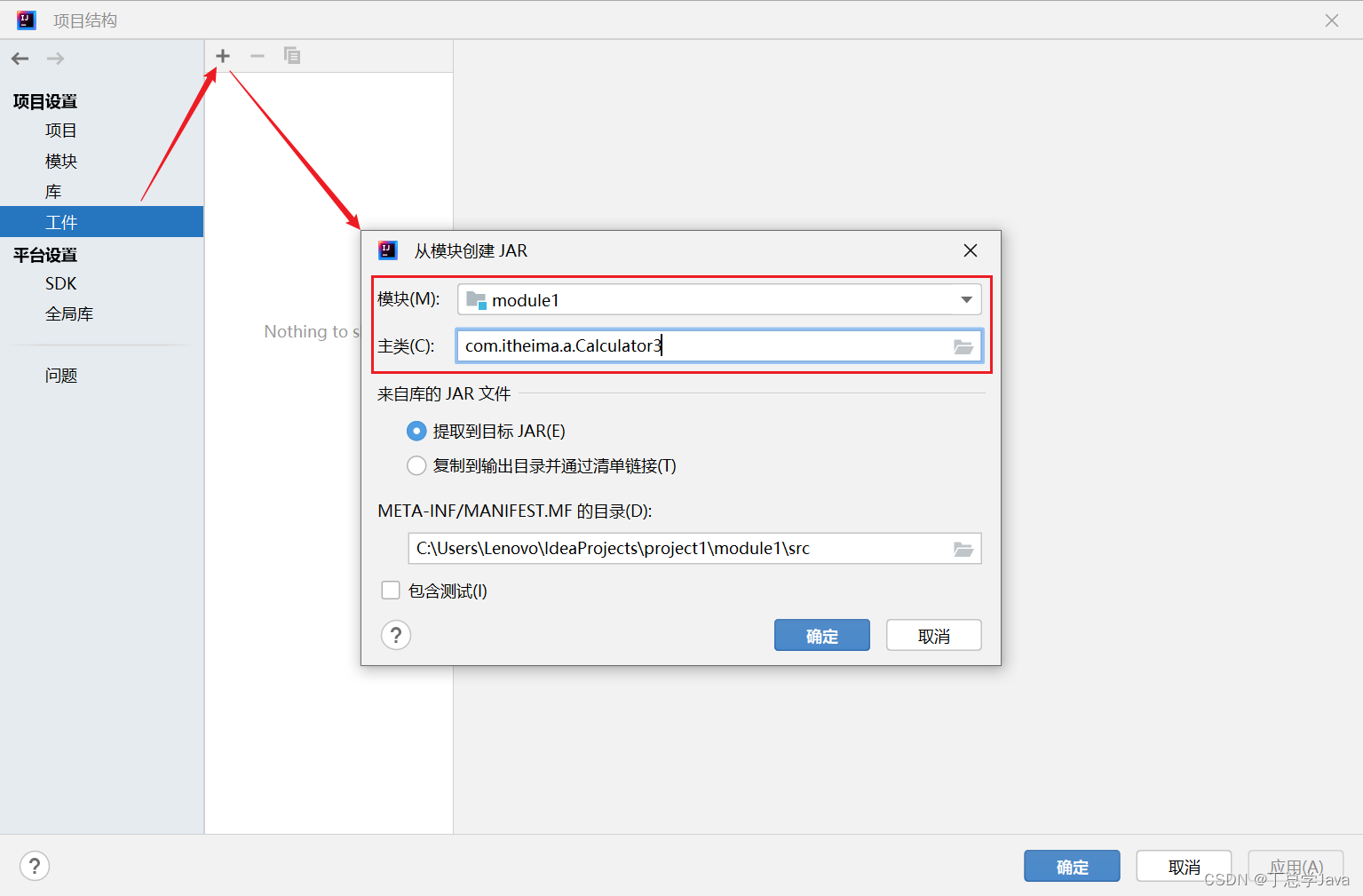Click the 'Nothing to s' placeholder text
This screenshot has height=896, width=1363.
point(312,331)
